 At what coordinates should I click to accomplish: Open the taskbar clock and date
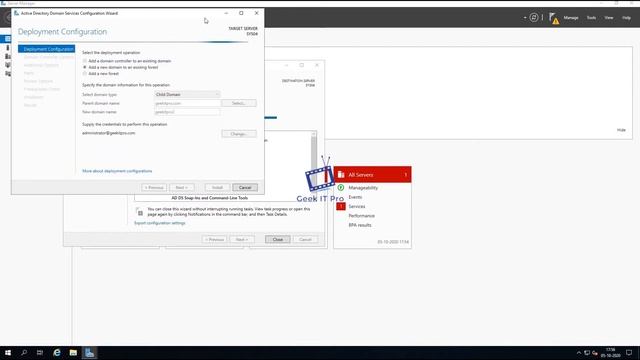pos(610,353)
